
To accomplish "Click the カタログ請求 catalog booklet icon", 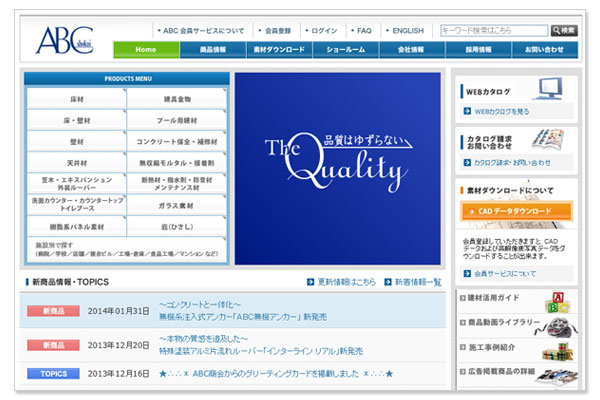I will [553, 140].
